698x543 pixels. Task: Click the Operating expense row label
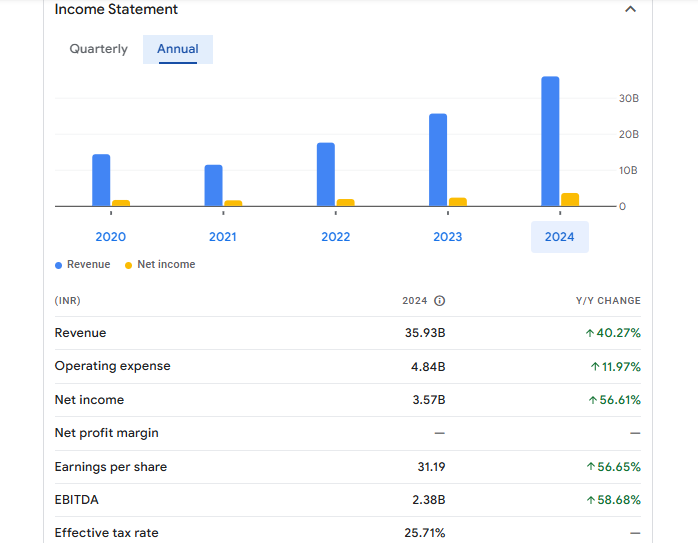(x=112, y=366)
